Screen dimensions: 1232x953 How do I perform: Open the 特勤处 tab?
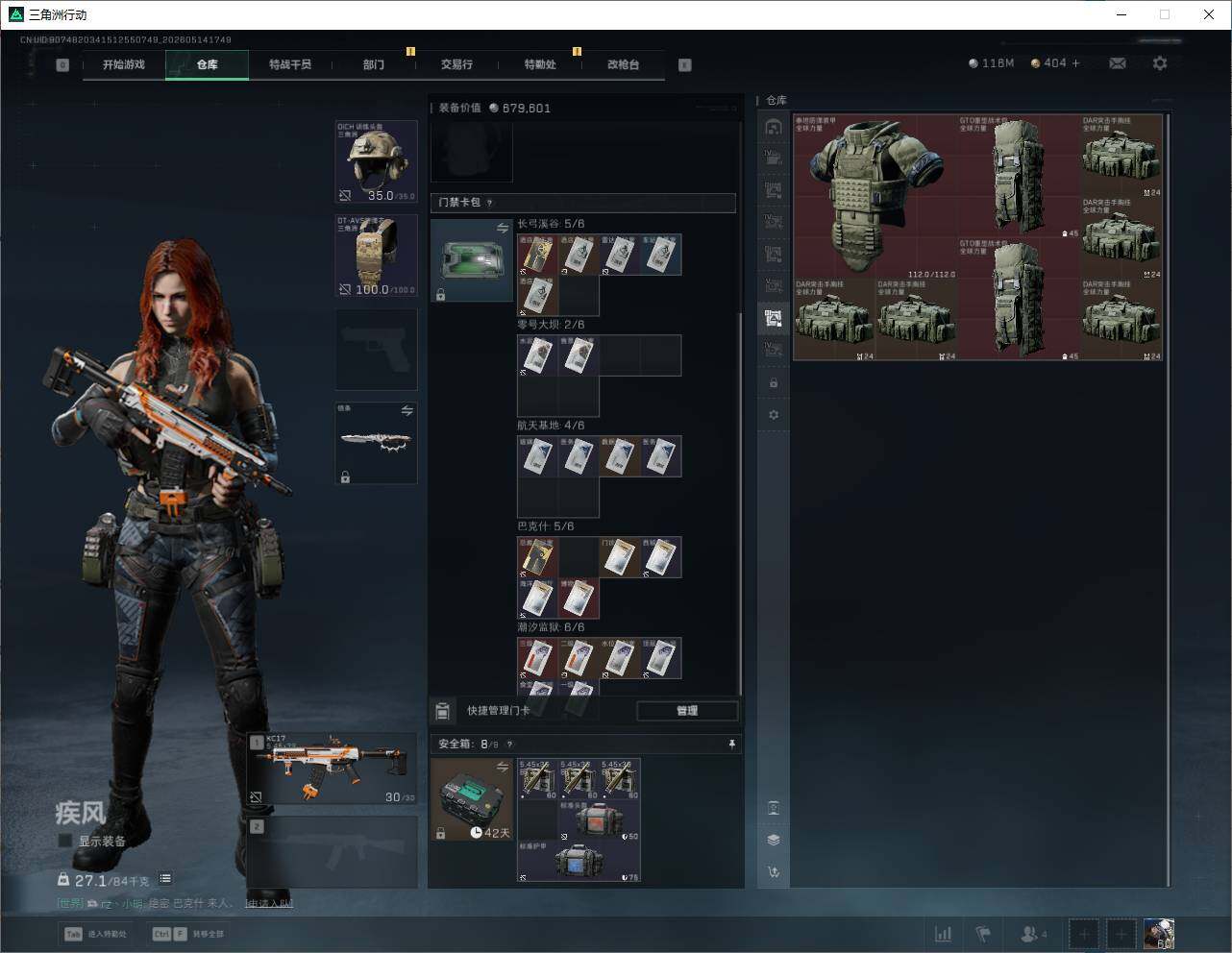pyautogui.click(x=540, y=64)
